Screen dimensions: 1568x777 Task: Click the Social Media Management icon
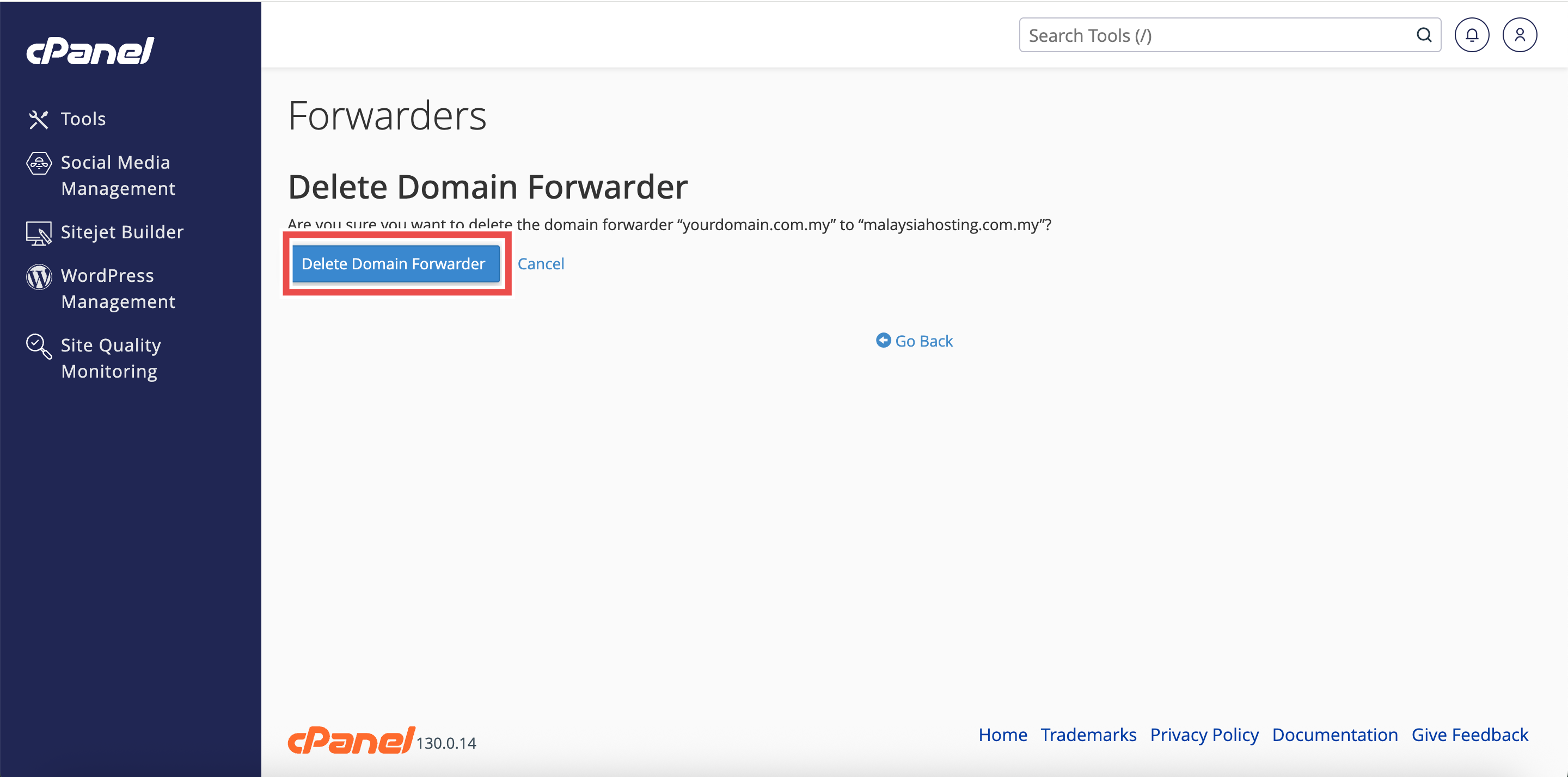click(x=39, y=163)
